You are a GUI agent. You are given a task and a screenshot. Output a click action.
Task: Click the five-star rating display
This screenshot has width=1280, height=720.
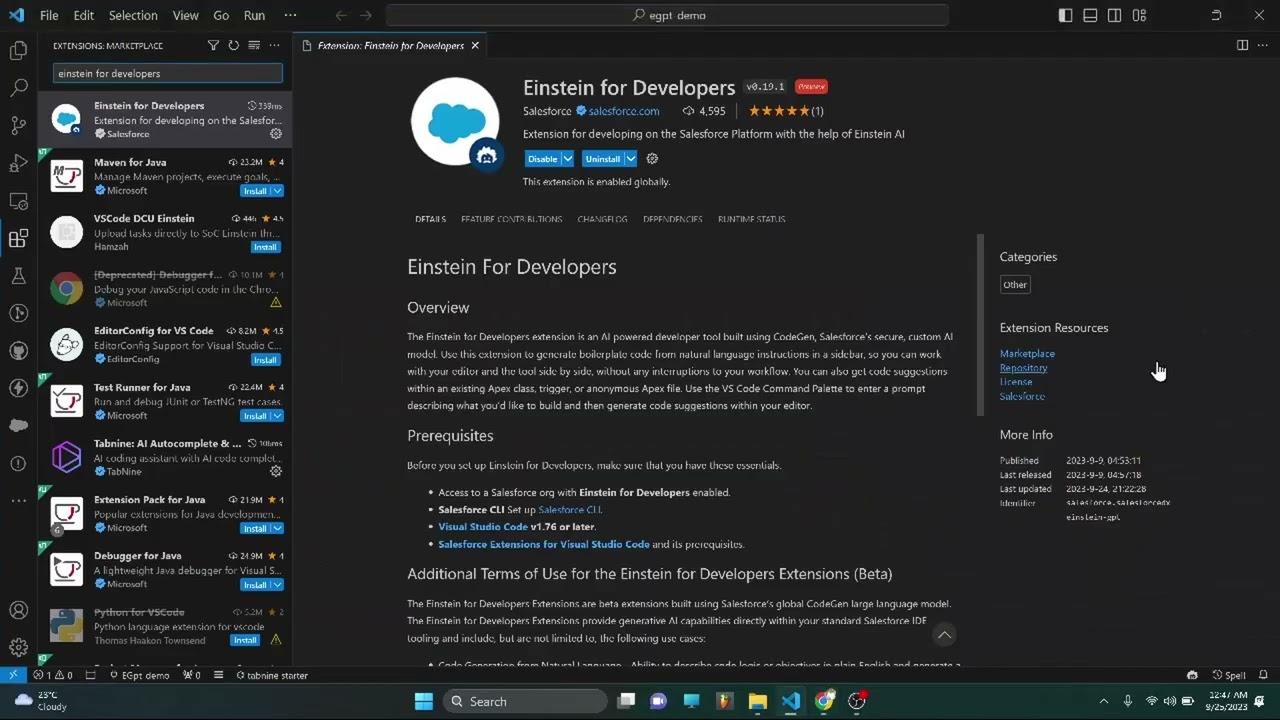point(779,111)
